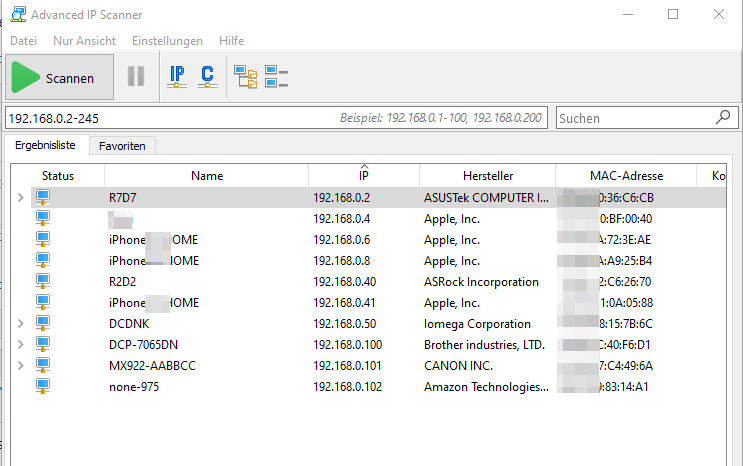The height and width of the screenshot is (466, 743).
Task: Click the C subnet class toolbar icon
Action: tap(208, 76)
